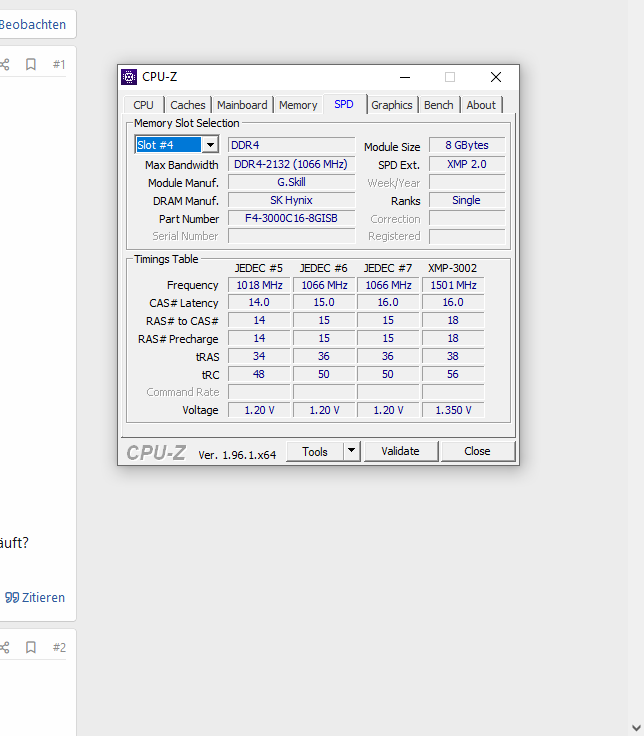Screen dimensions: 644x736
Task: Click the G.Skill module manufacturer value
Action: pyautogui.click(x=291, y=182)
